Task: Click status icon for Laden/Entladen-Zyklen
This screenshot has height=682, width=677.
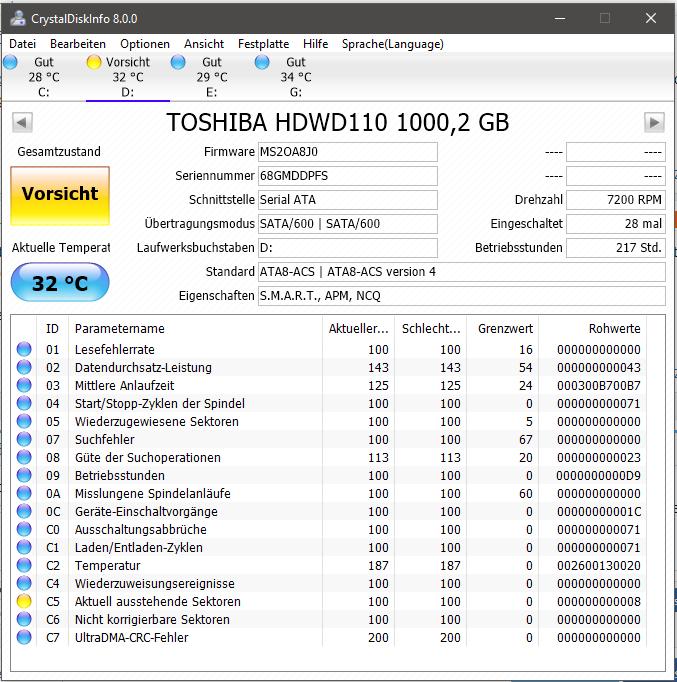Action: pos(24,547)
